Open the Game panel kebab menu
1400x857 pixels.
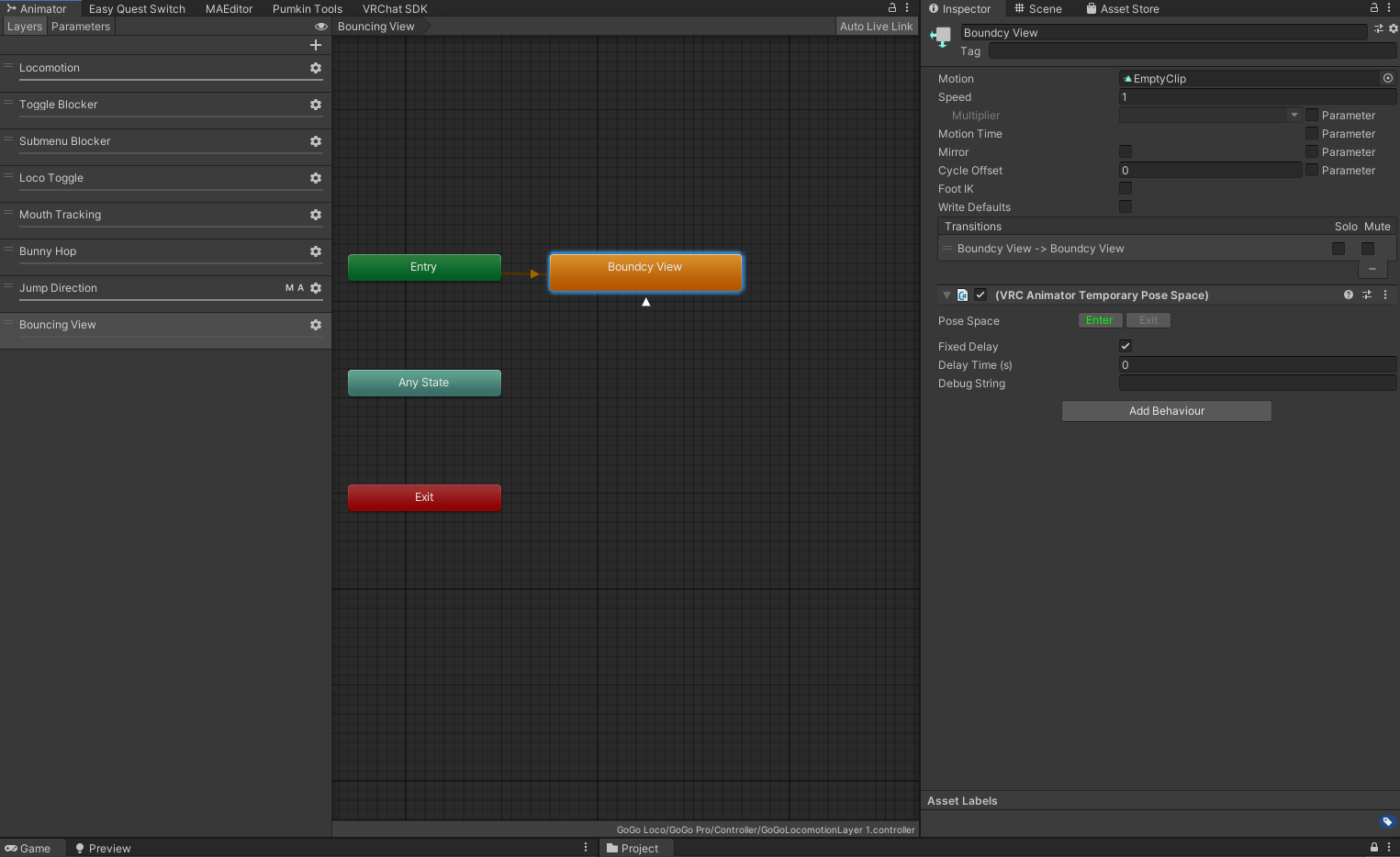pos(586,848)
